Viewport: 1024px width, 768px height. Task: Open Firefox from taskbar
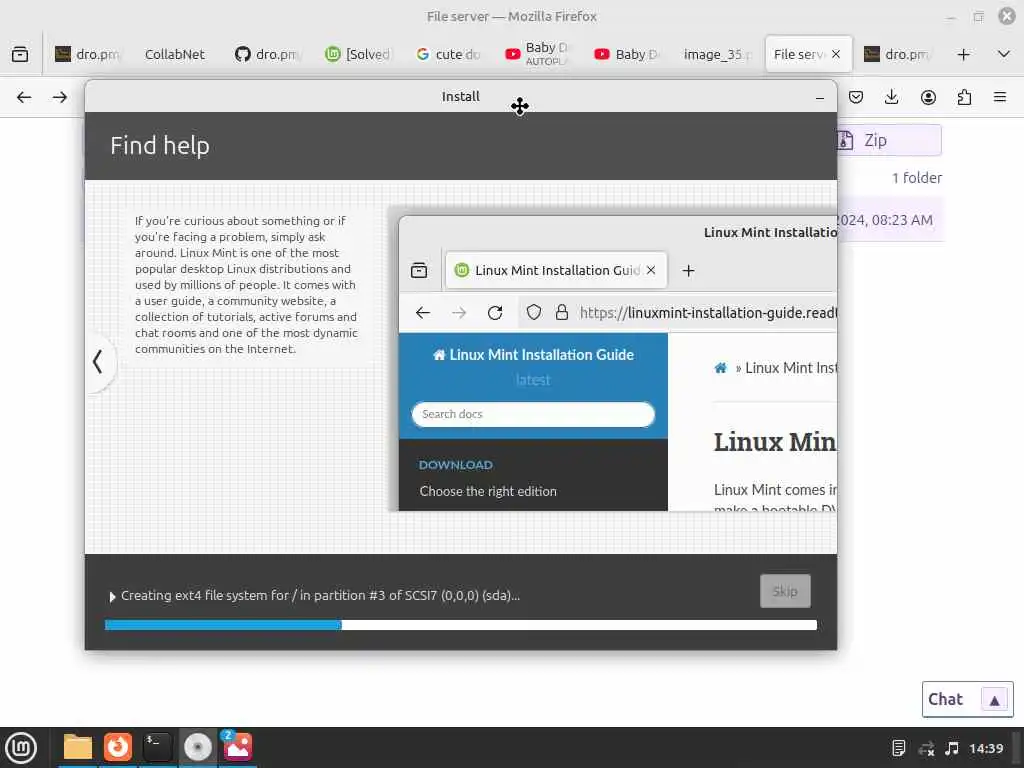[118, 747]
